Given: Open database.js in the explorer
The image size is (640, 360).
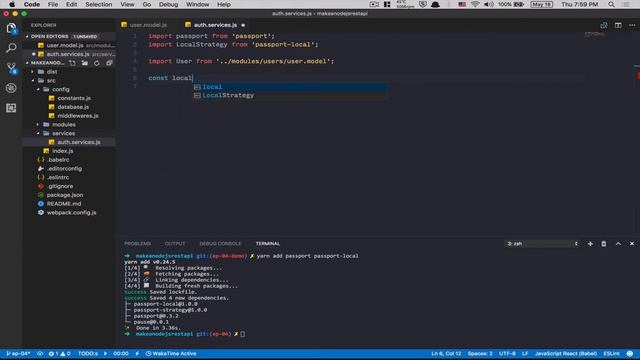Looking at the screenshot, I should (x=73, y=107).
